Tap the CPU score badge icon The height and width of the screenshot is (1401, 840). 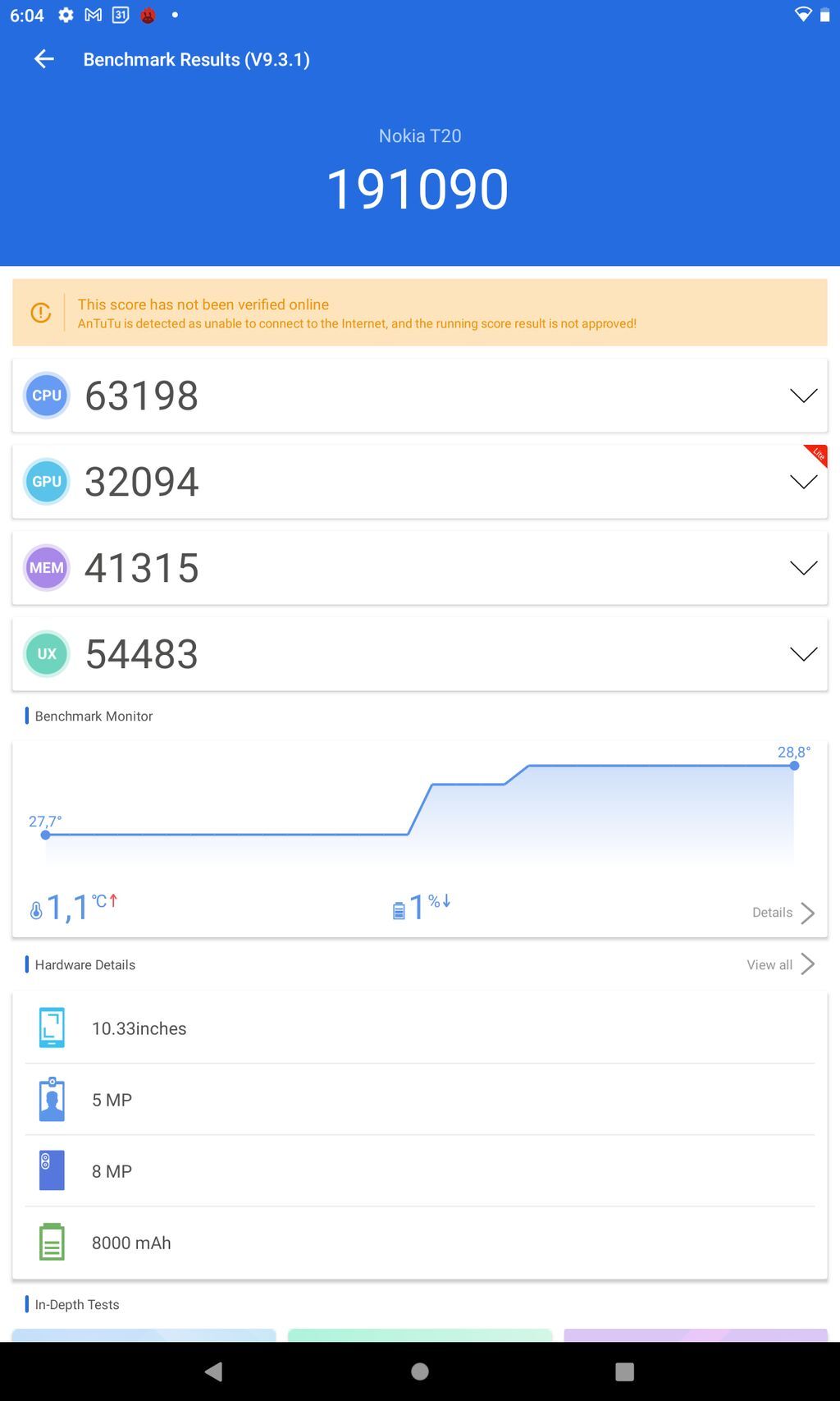coord(47,396)
